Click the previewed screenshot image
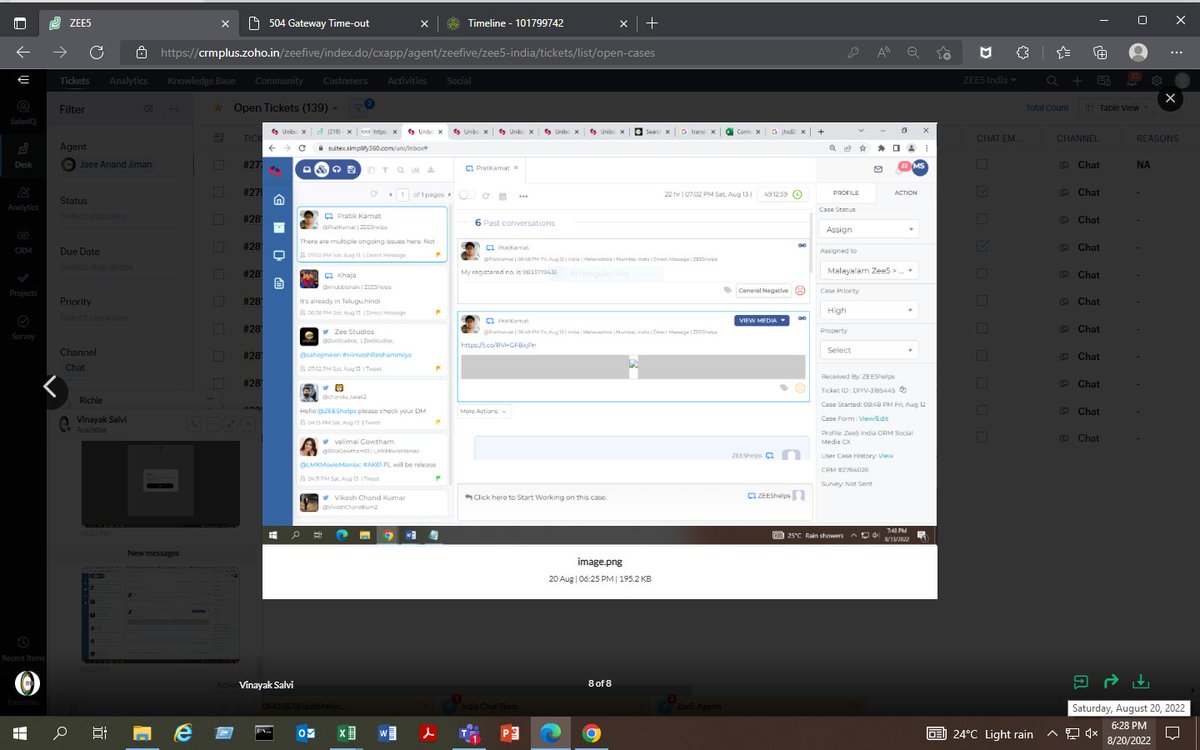This screenshot has height=750, width=1200. coord(599,334)
